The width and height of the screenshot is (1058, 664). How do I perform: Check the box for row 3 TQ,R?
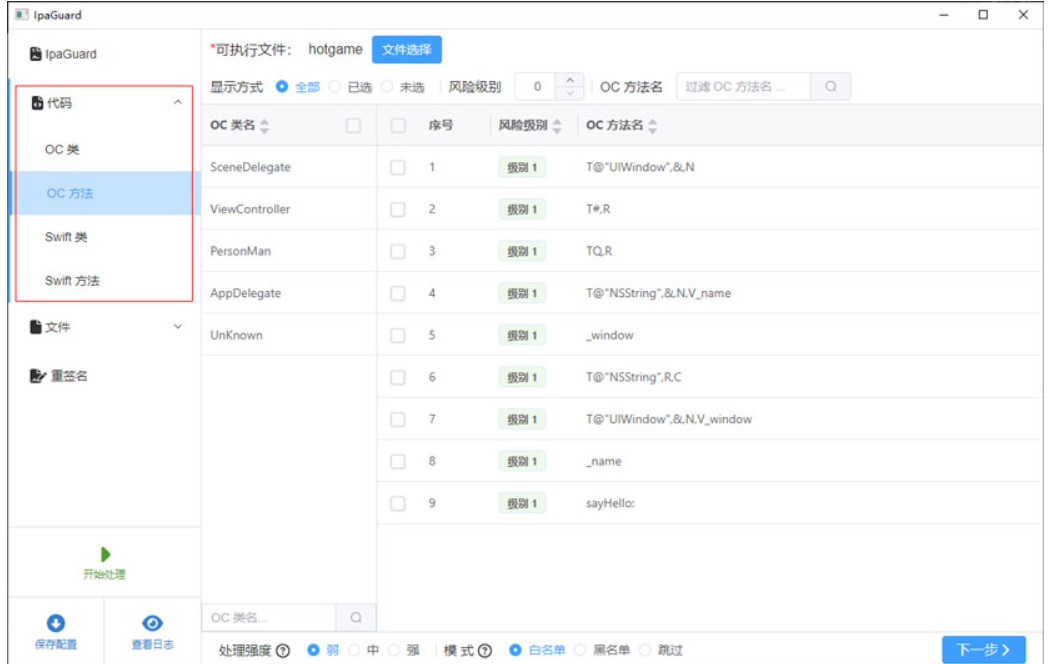tap(398, 252)
